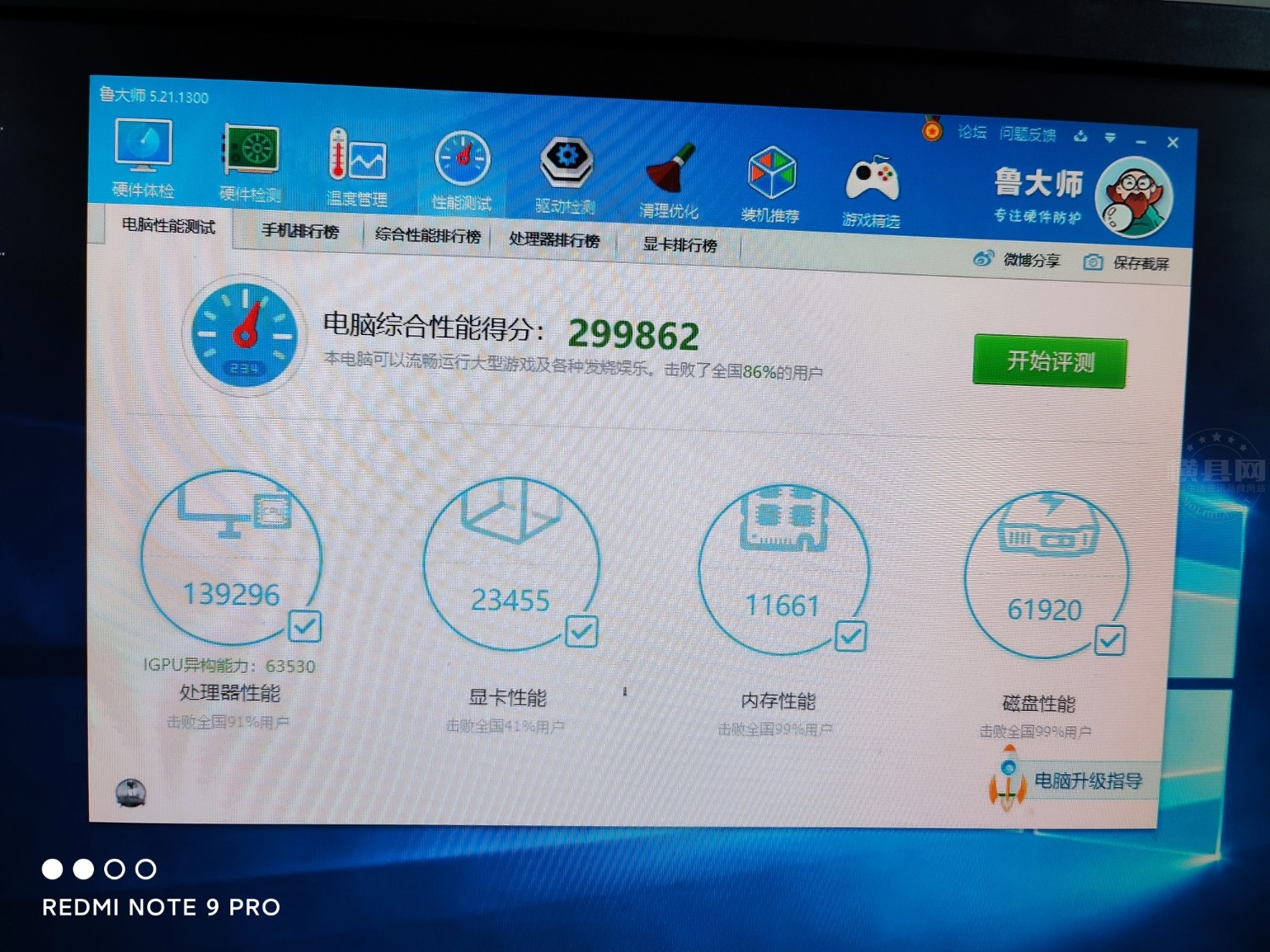Switch to the 显卡排行榜 tab
1270x952 pixels.
pyautogui.click(x=680, y=245)
